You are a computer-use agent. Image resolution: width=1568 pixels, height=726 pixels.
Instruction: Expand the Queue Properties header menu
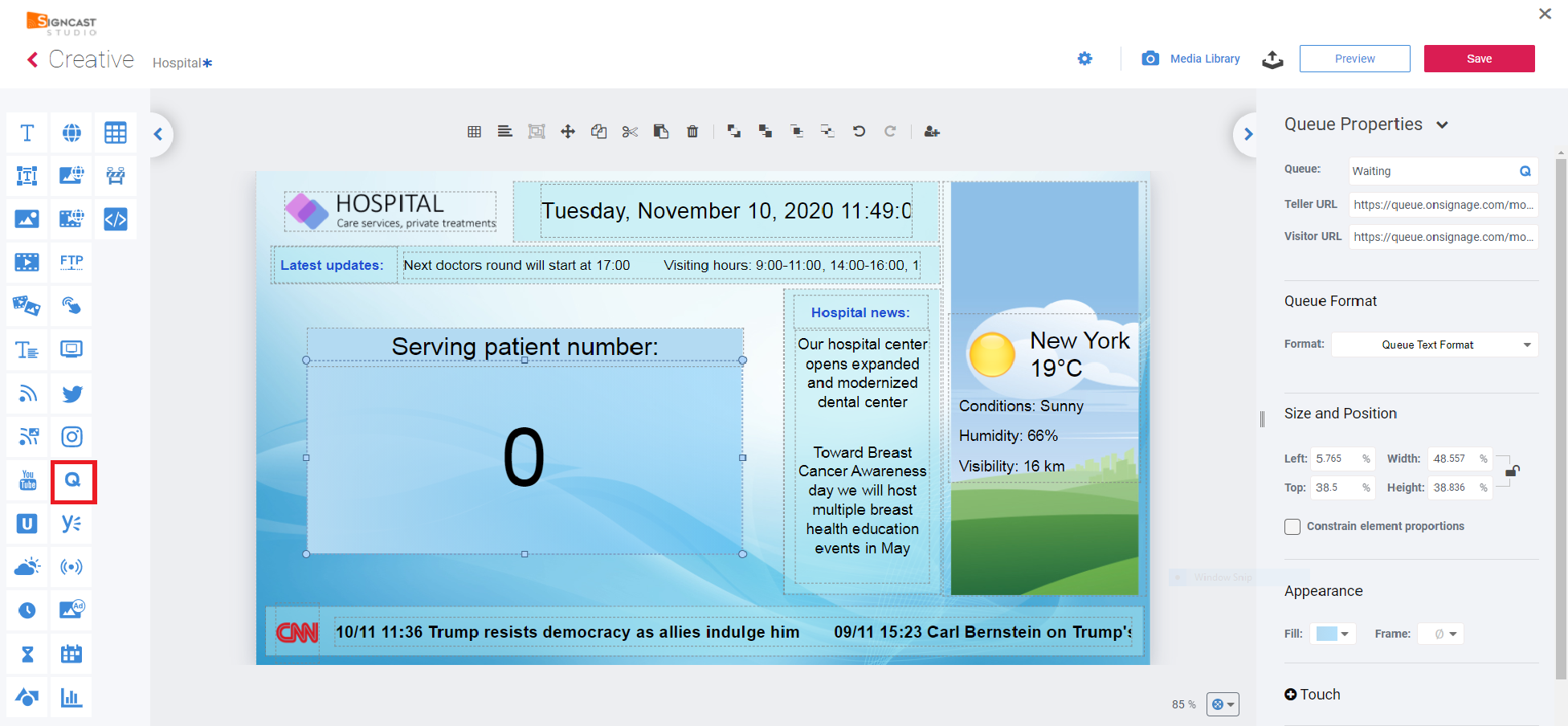[x=1442, y=125]
